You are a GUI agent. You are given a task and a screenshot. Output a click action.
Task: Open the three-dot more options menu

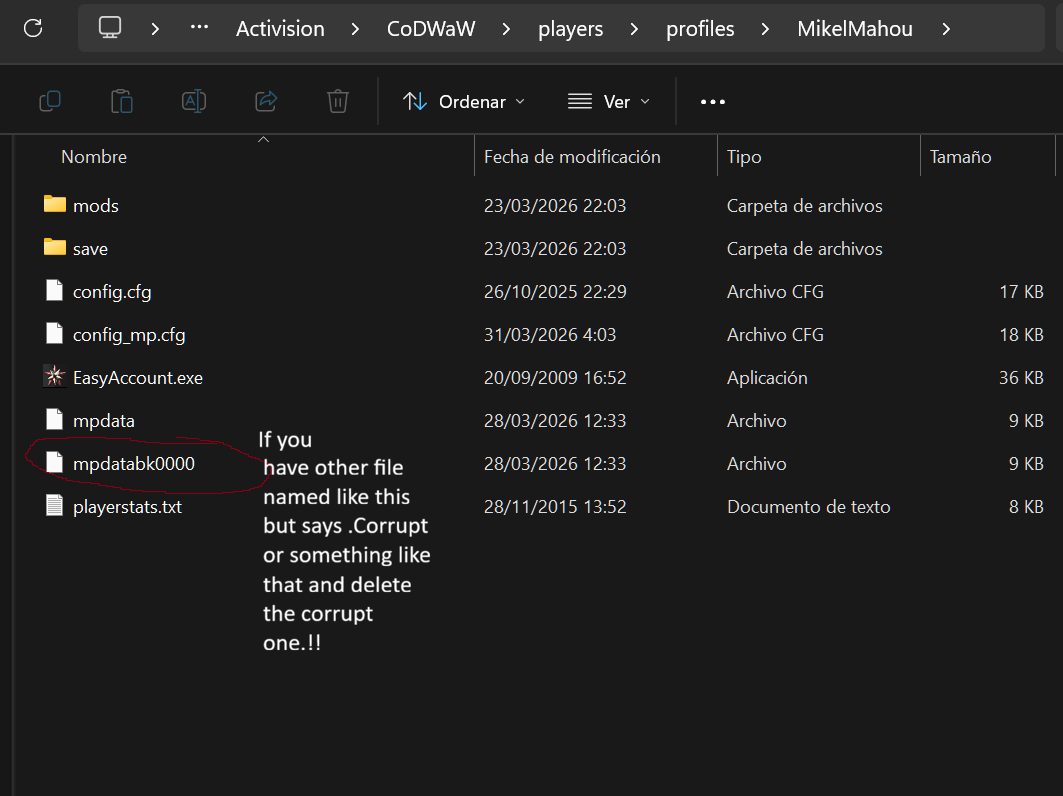click(x=712, y=102)
